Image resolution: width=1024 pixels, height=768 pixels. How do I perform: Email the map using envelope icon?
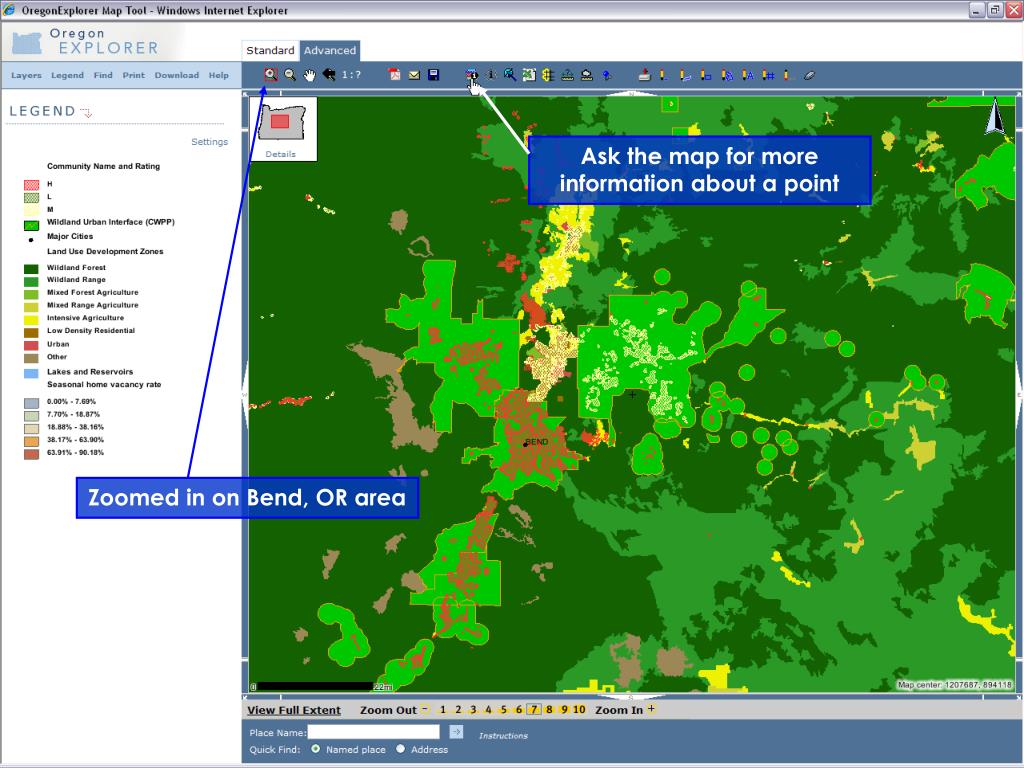414,75
